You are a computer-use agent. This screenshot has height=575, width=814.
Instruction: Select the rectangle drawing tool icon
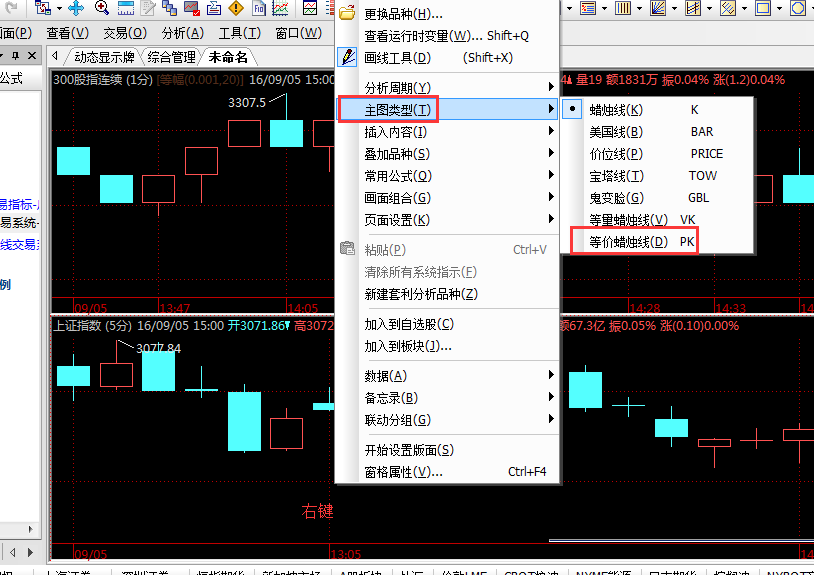[x=762, y=9]
